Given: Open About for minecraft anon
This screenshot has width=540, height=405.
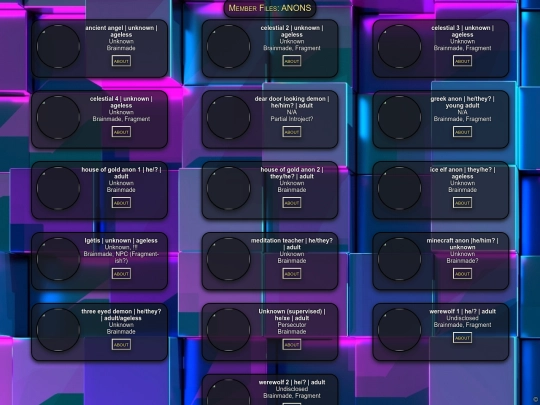Looking at the screenshot, I should coord(462,274).
